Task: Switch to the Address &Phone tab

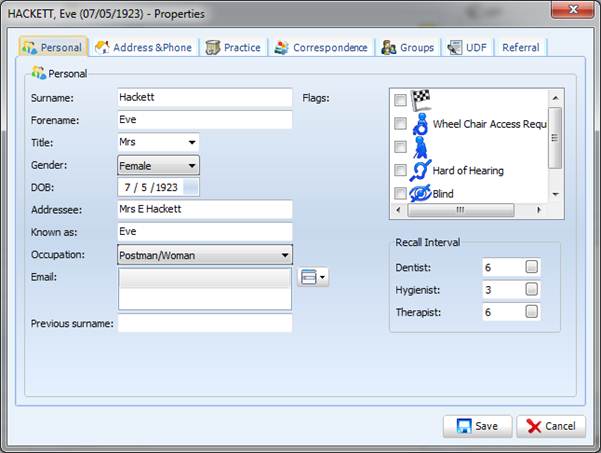Action: [146, 48]
